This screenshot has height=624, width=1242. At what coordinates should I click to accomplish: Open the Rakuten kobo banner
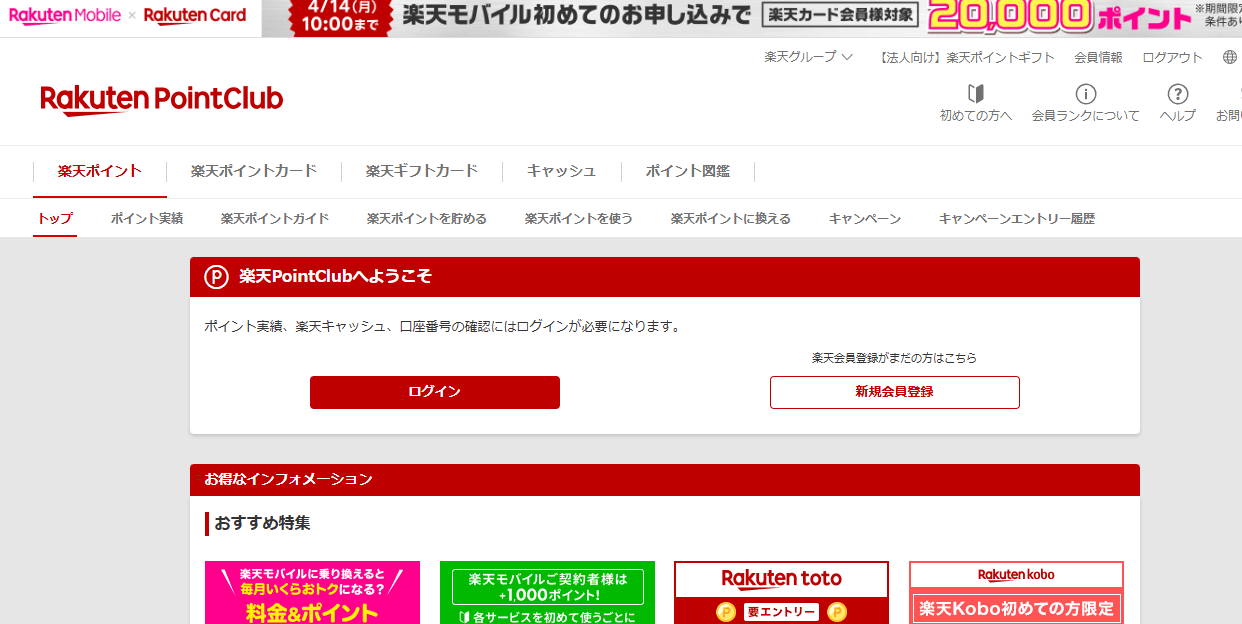1017,592
